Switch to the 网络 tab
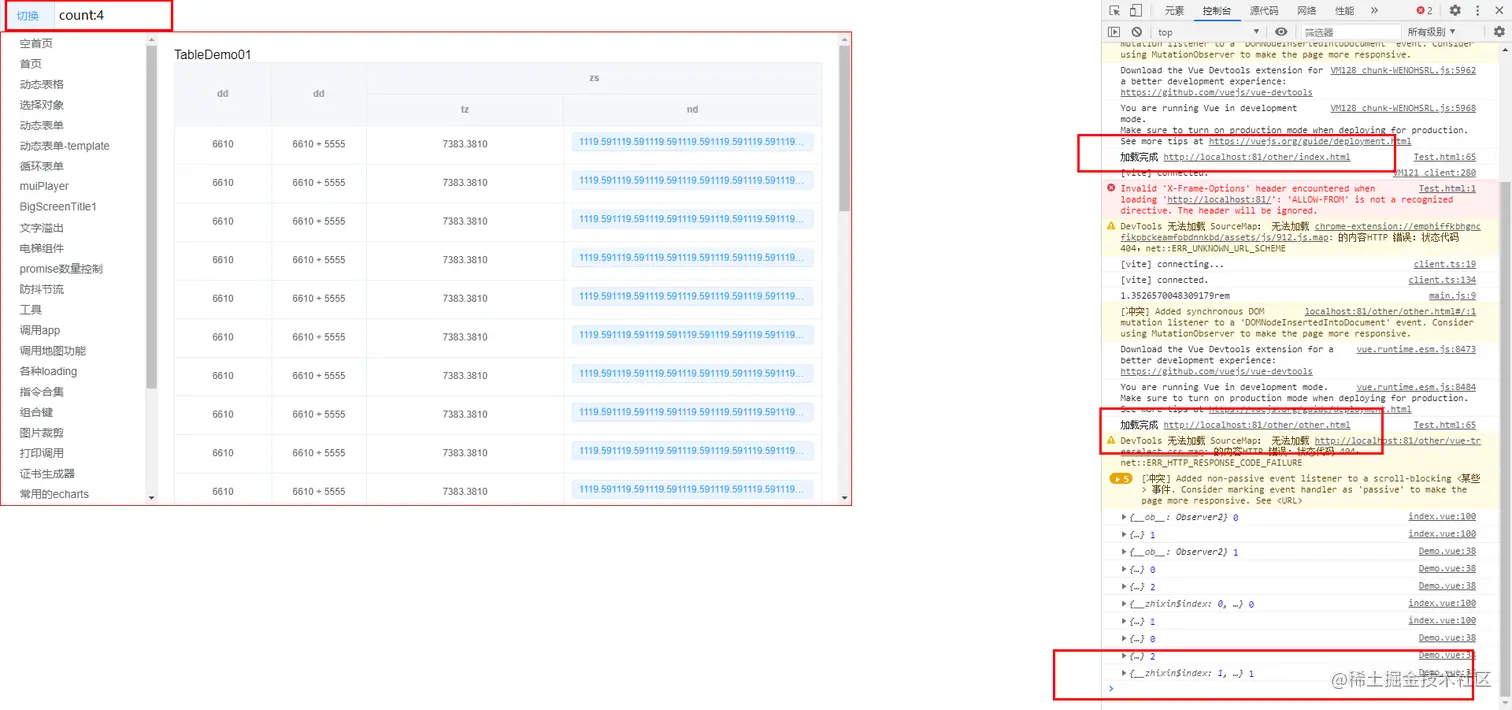This screenshot has width=1512, height=710. point(1307,10)
